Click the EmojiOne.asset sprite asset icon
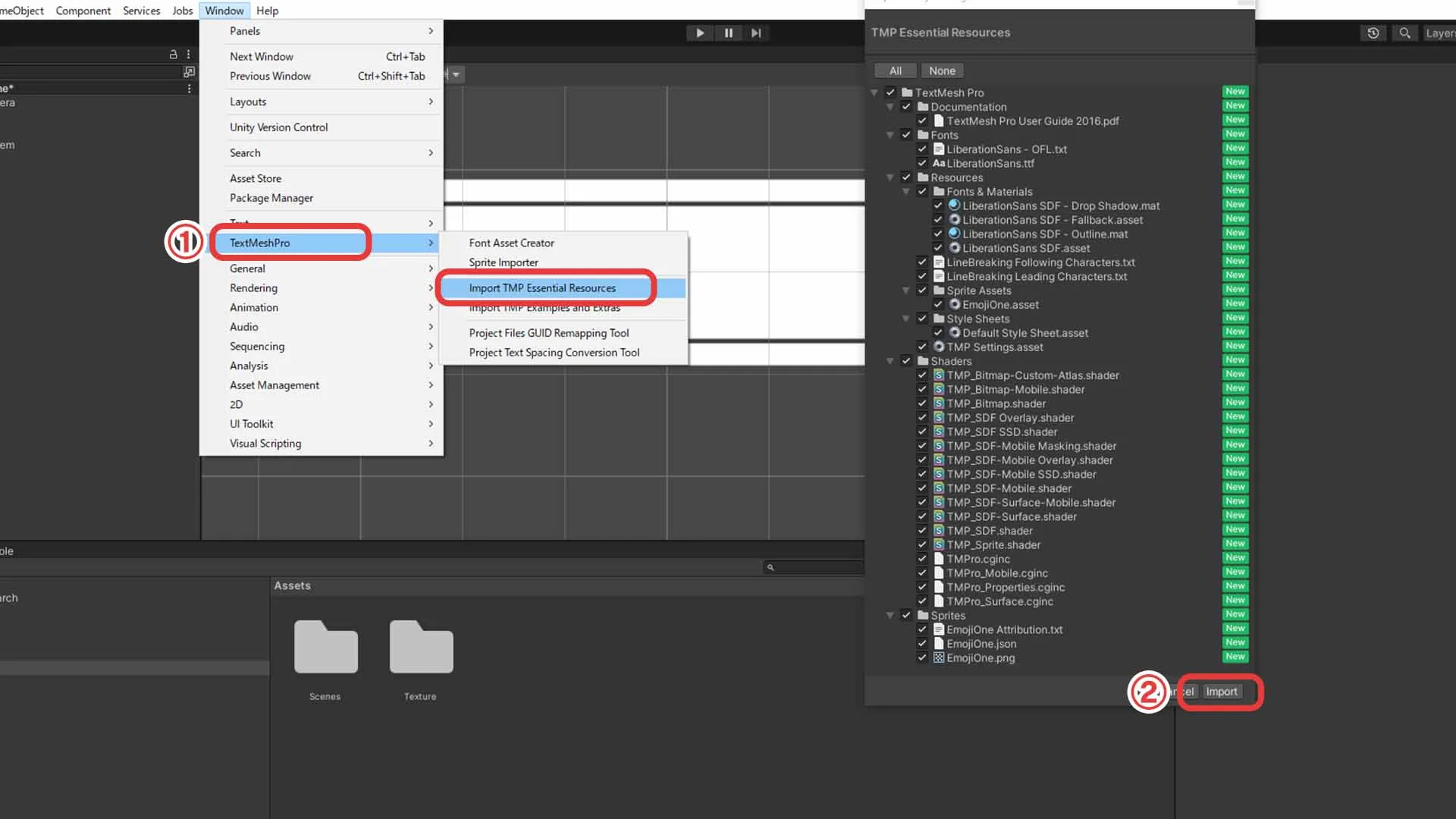The image size is (1456, 819). click(x=955, y=304)
